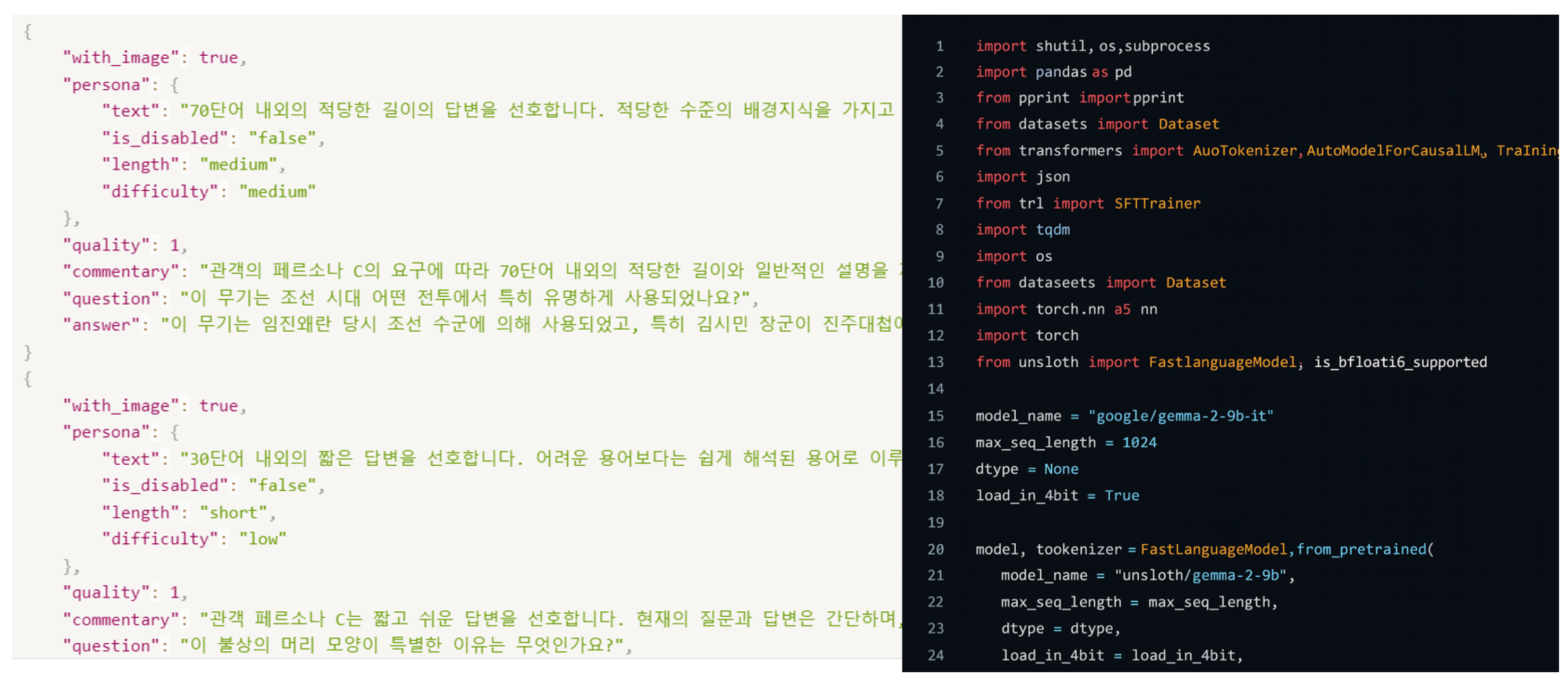Viewport: 1568px width, 684px height.
Task: Click "is_disabled": "false" in first persona block
Action: click(213, 138)
